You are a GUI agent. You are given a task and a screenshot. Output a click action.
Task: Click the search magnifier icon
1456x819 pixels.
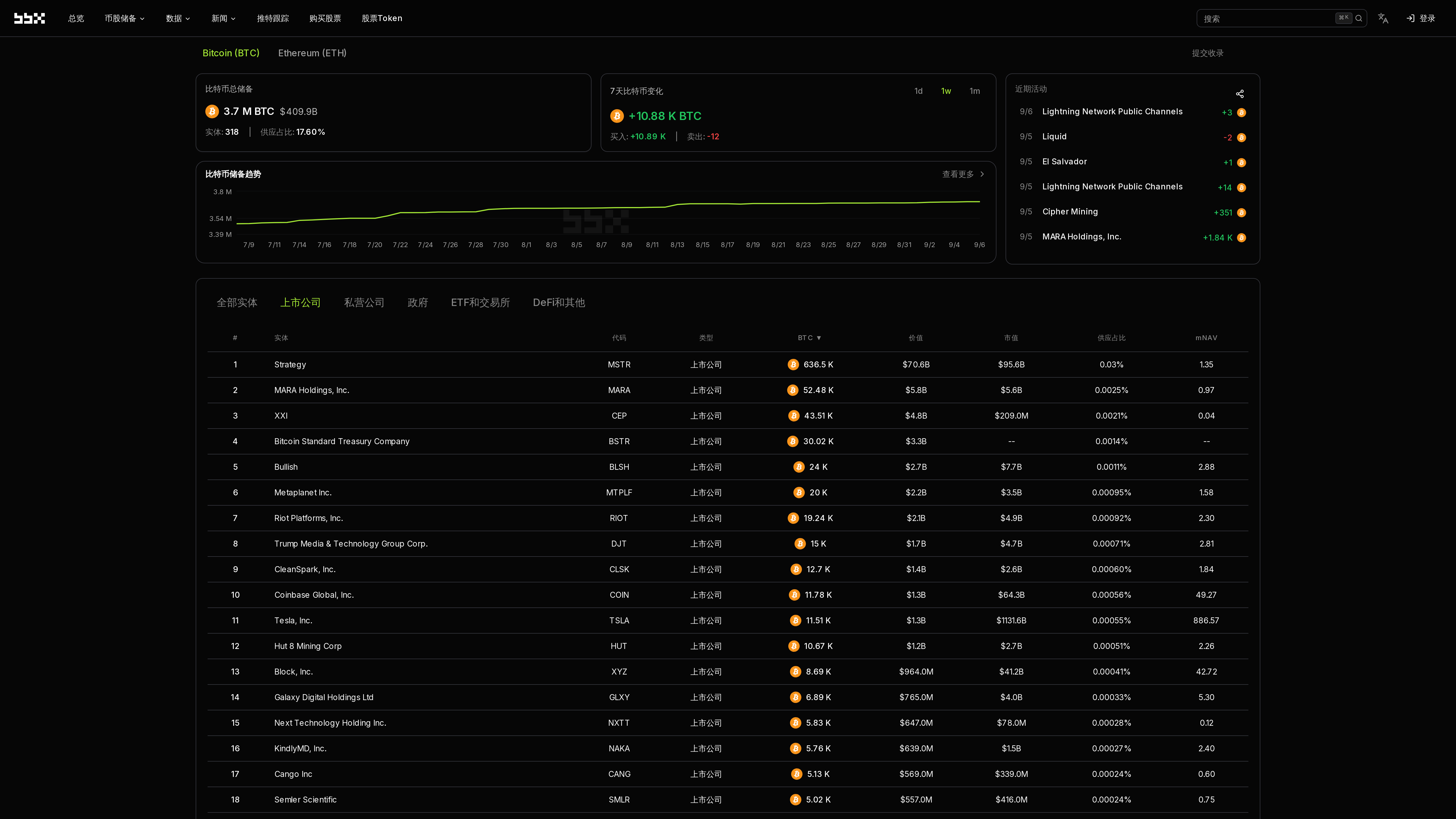(1359, 19)
